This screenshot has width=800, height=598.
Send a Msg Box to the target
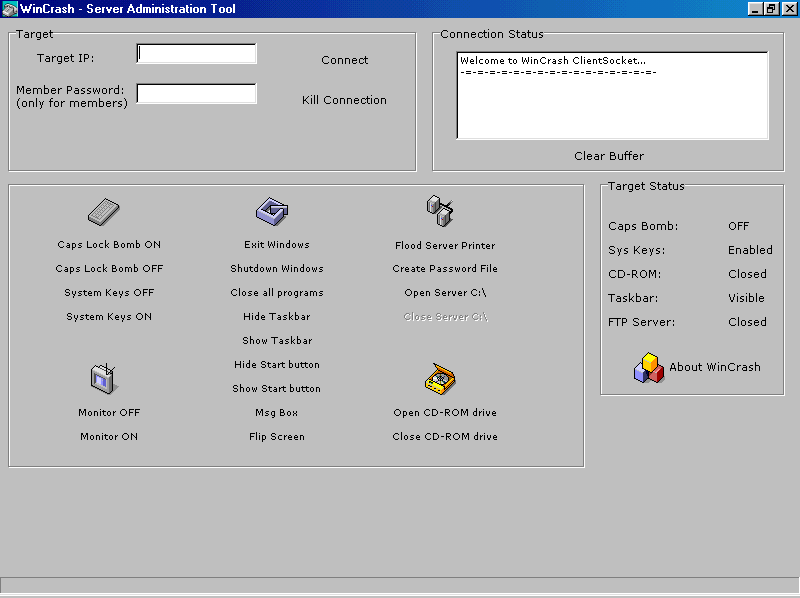click(x=276, y=412)
